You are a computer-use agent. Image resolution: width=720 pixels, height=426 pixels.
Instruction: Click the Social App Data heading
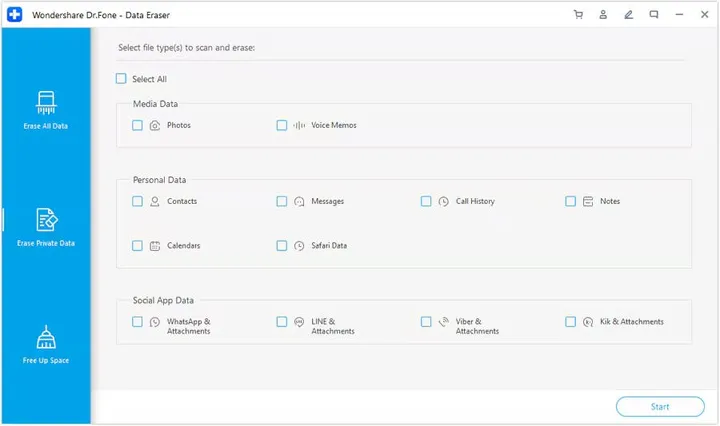click(x=163, y=300)
